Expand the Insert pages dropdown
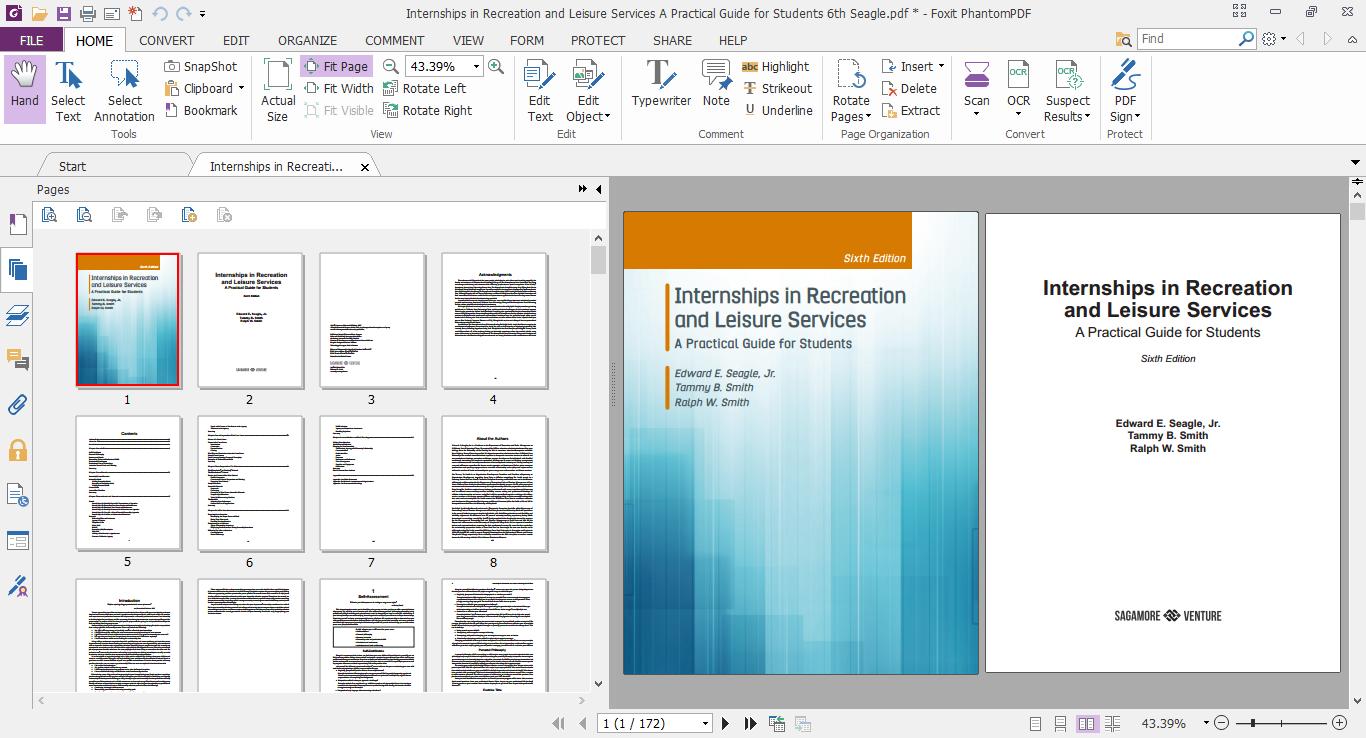 pos(941,66)
